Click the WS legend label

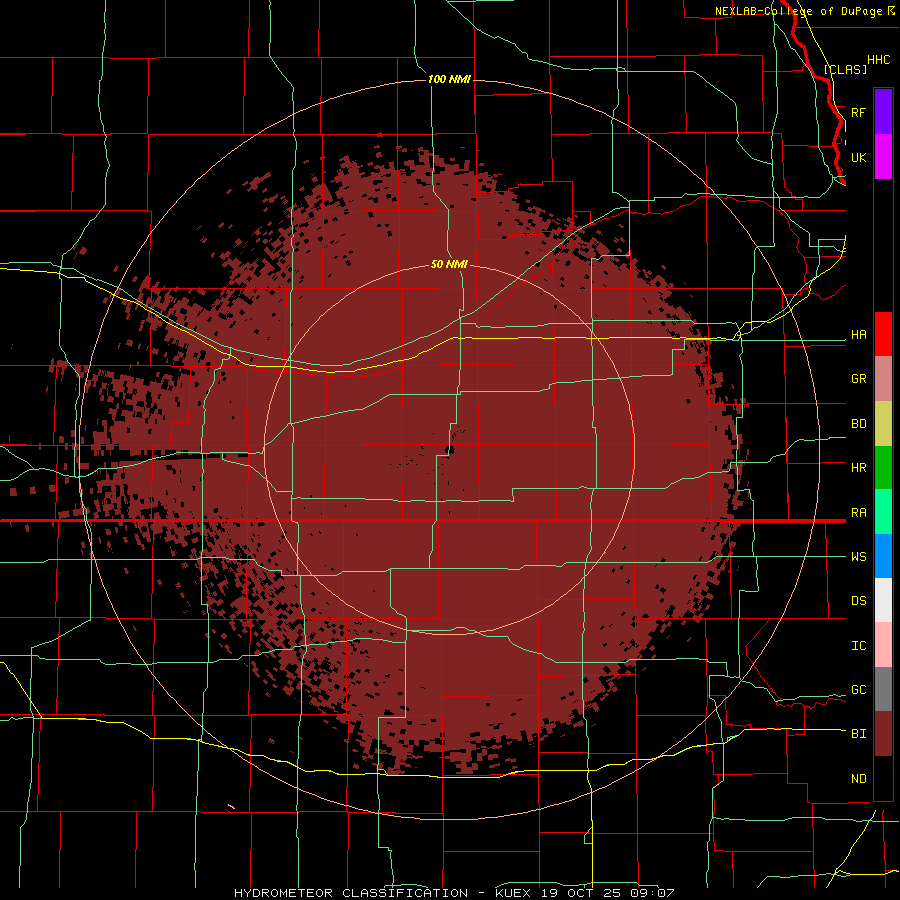[x=858, y=557]
